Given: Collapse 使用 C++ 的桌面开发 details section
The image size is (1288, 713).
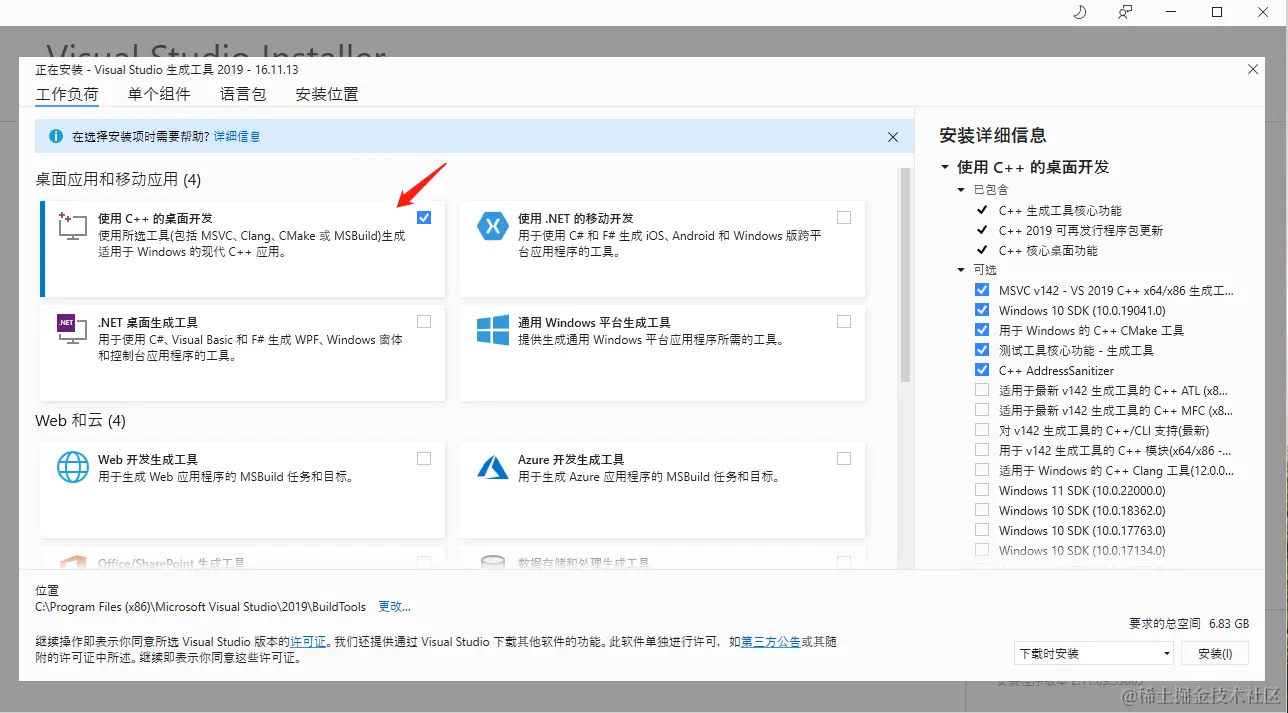Looking at the screenshot, I should pyautogui.click(x=944, y=167).
